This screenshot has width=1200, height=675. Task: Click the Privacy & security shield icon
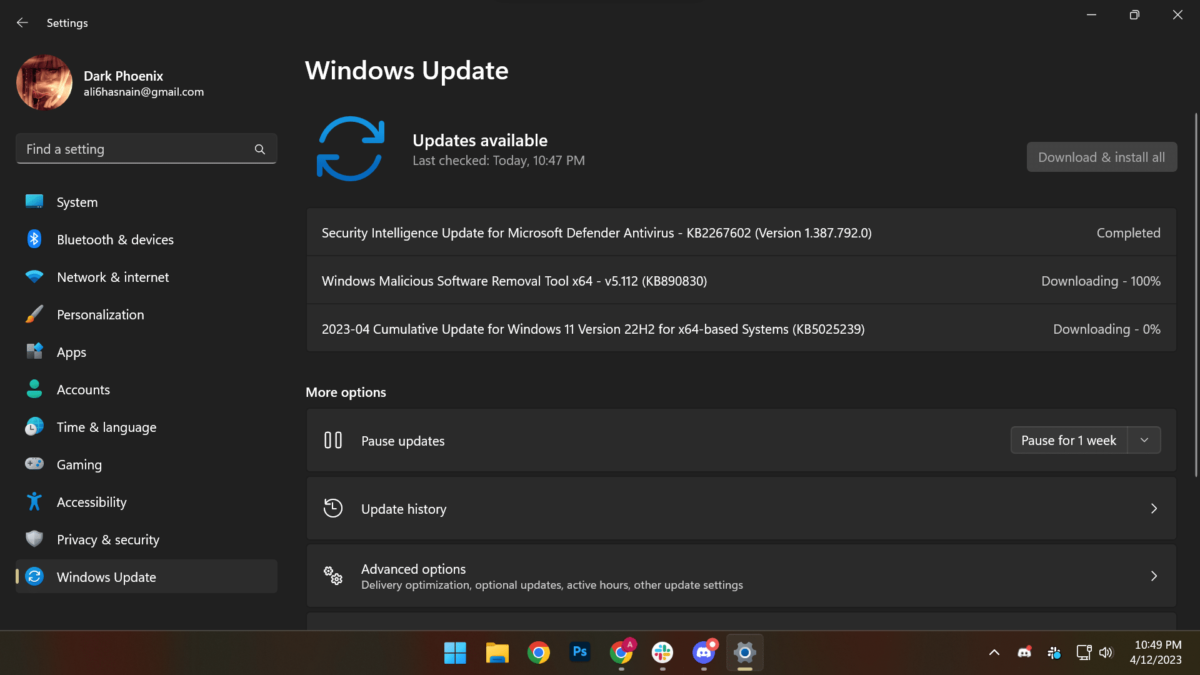35,539
